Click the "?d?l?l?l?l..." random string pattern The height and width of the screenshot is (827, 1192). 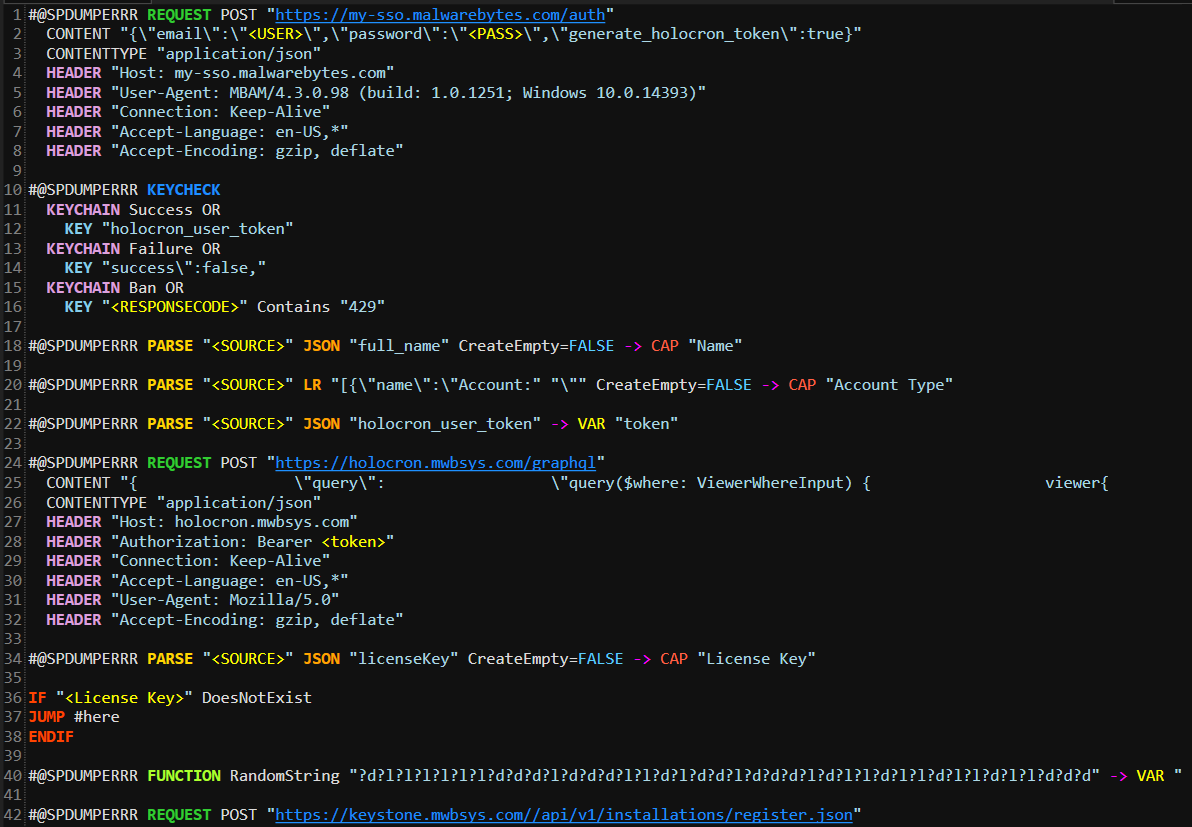[x=724, y=776]
